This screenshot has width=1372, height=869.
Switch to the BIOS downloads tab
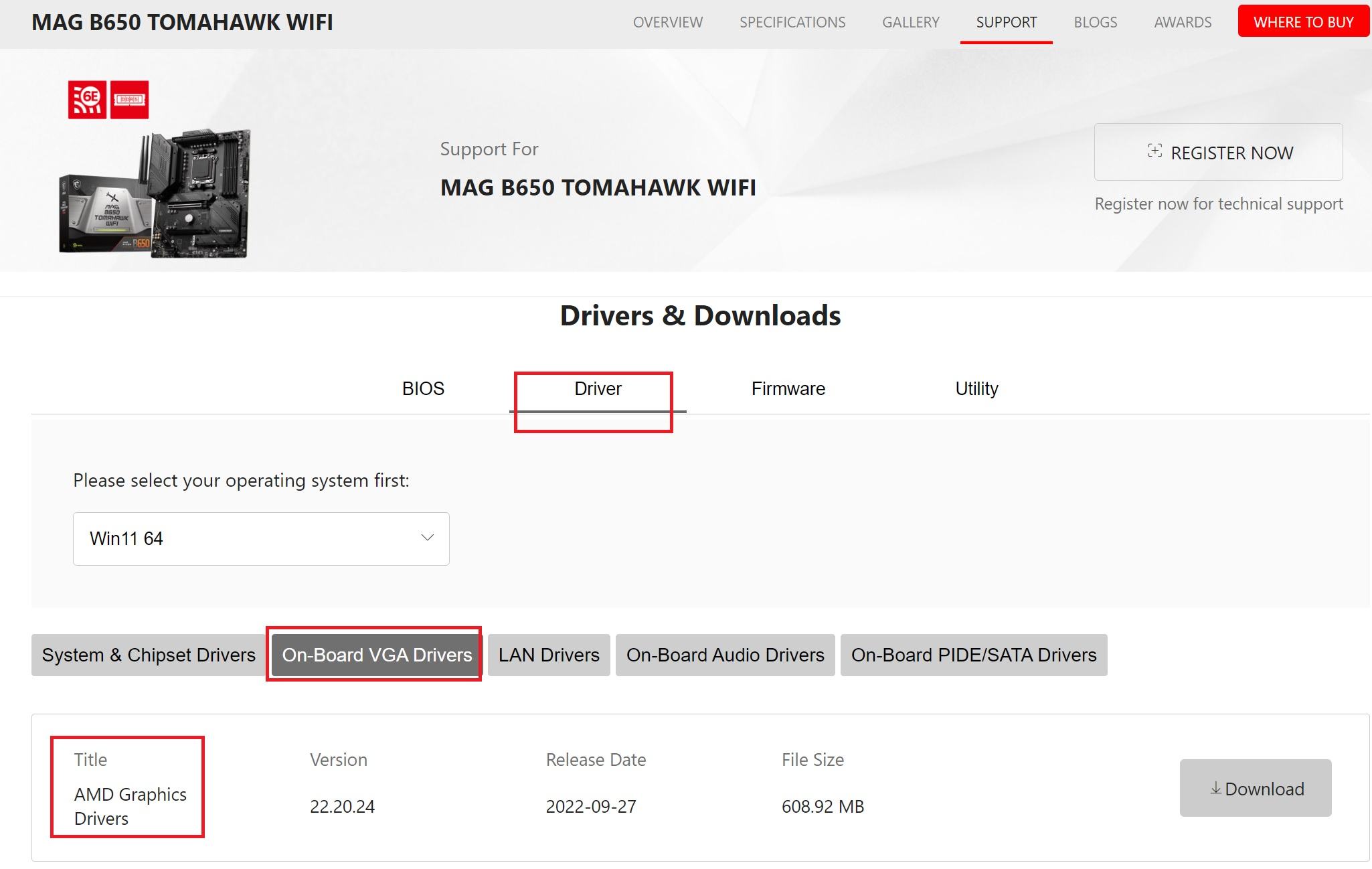pyautogui.click(x=423, y=389)
